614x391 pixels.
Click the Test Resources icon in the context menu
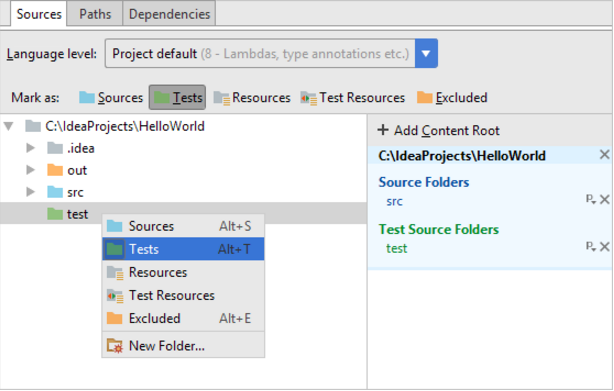tap(115, 296)
